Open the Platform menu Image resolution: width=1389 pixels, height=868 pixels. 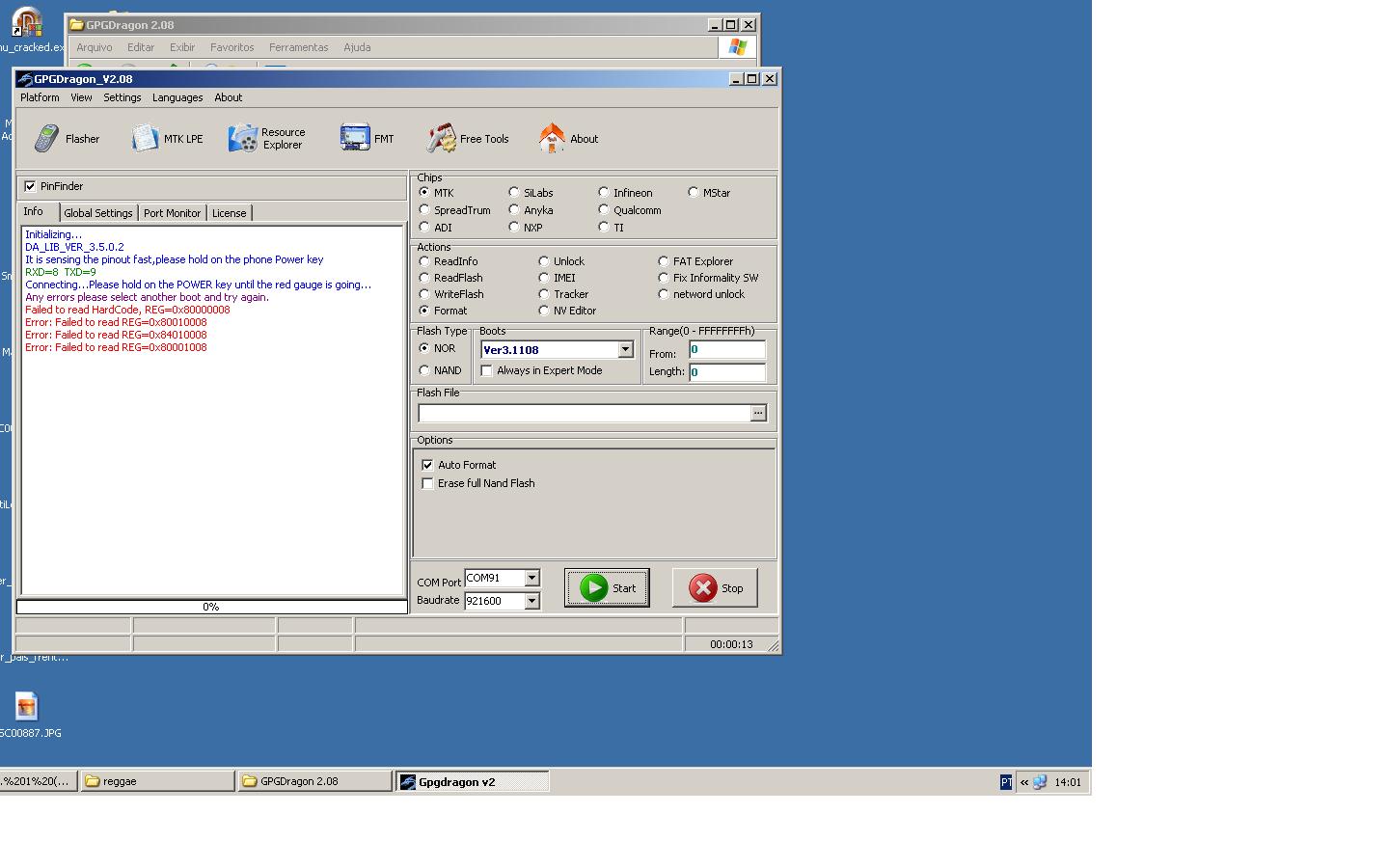(x=40, y=97)
